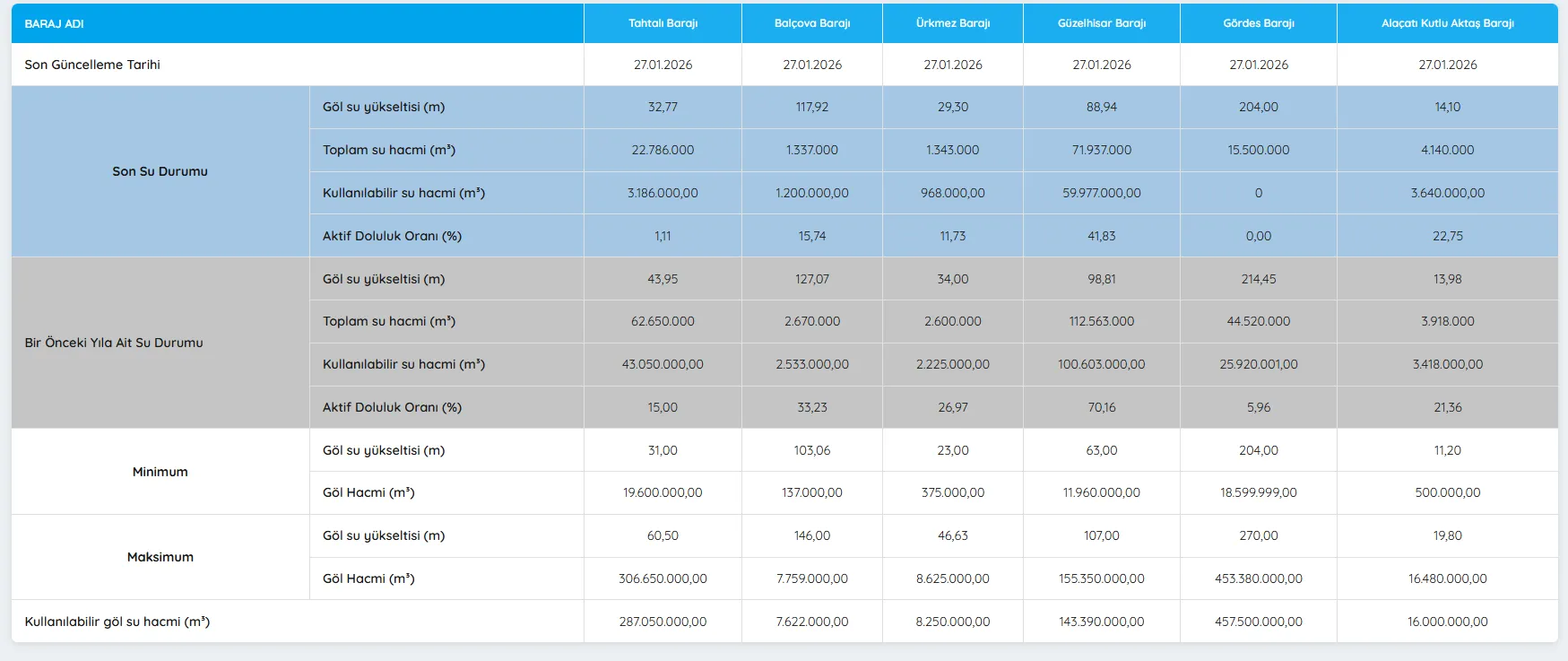The image size is (1568, 661).
Task: Select the Son Su Durumu section label
Action: point(160,171)
